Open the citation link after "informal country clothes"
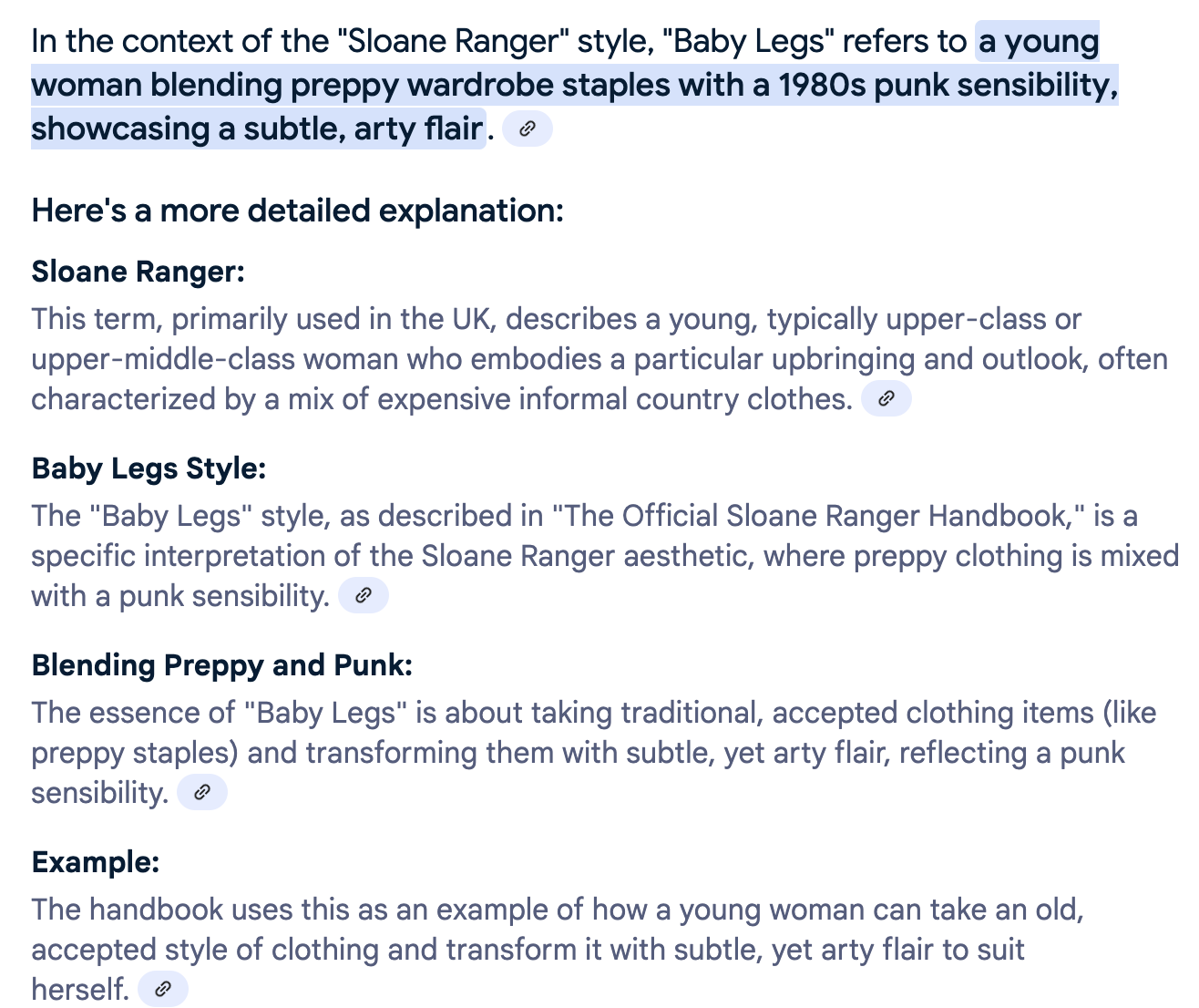 (886, 399)
